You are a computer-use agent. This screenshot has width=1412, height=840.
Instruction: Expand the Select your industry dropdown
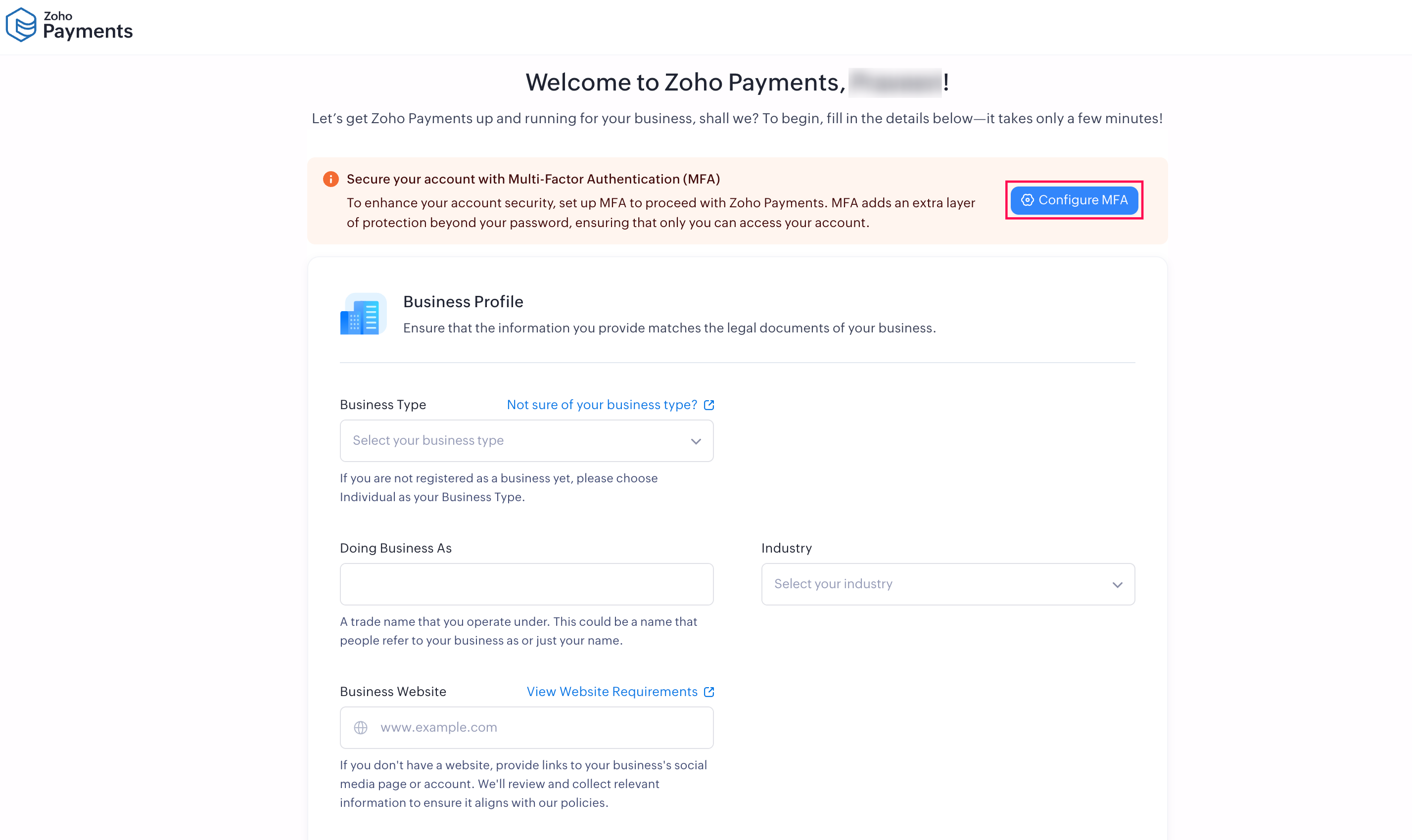(947, 584)
